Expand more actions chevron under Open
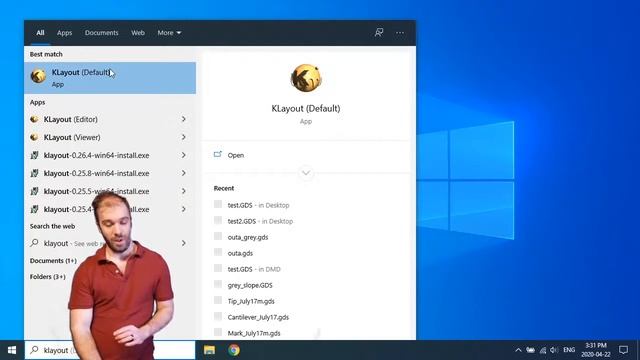 [x=306, y=173]
